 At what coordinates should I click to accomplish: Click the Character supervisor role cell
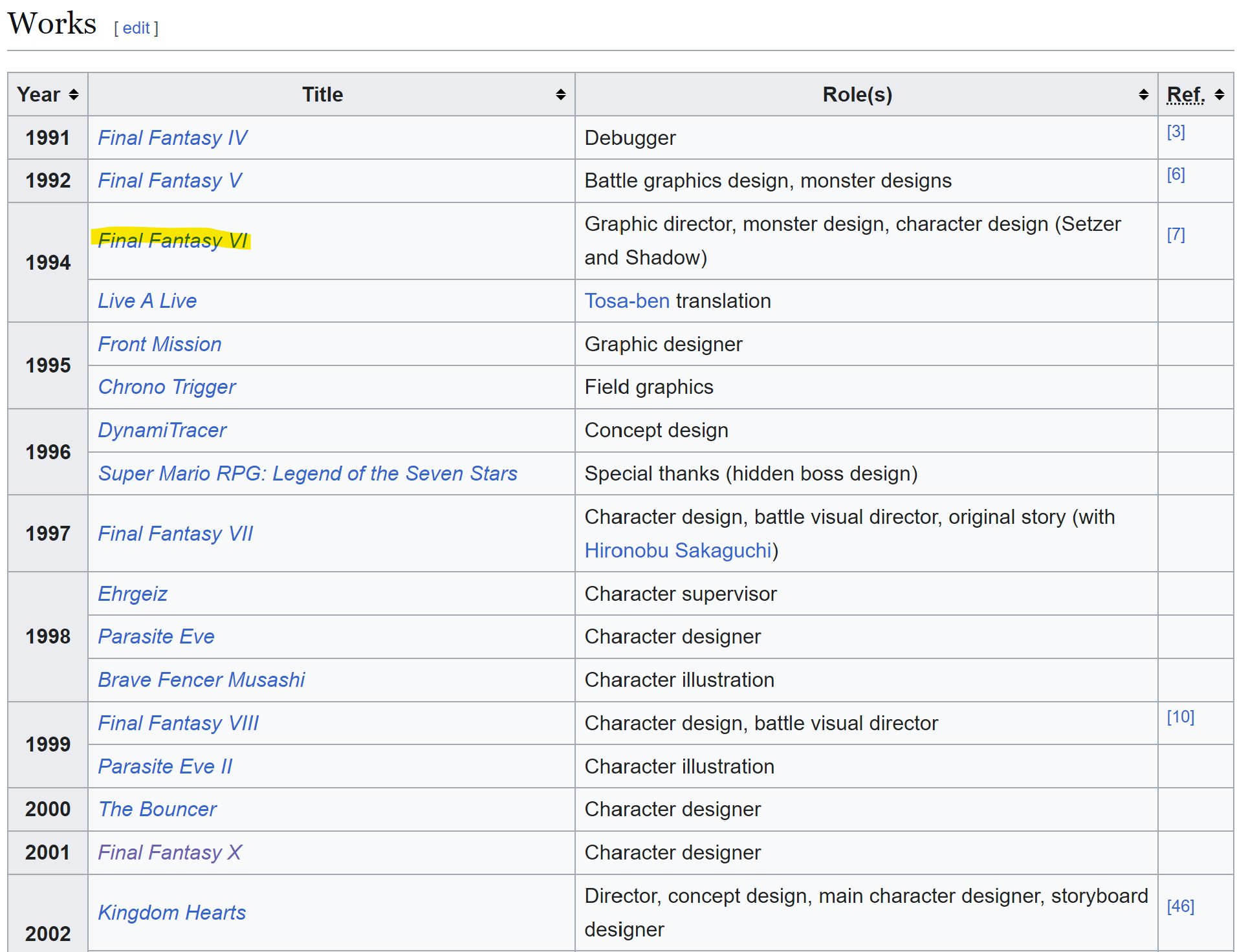(x=866, y=594)
